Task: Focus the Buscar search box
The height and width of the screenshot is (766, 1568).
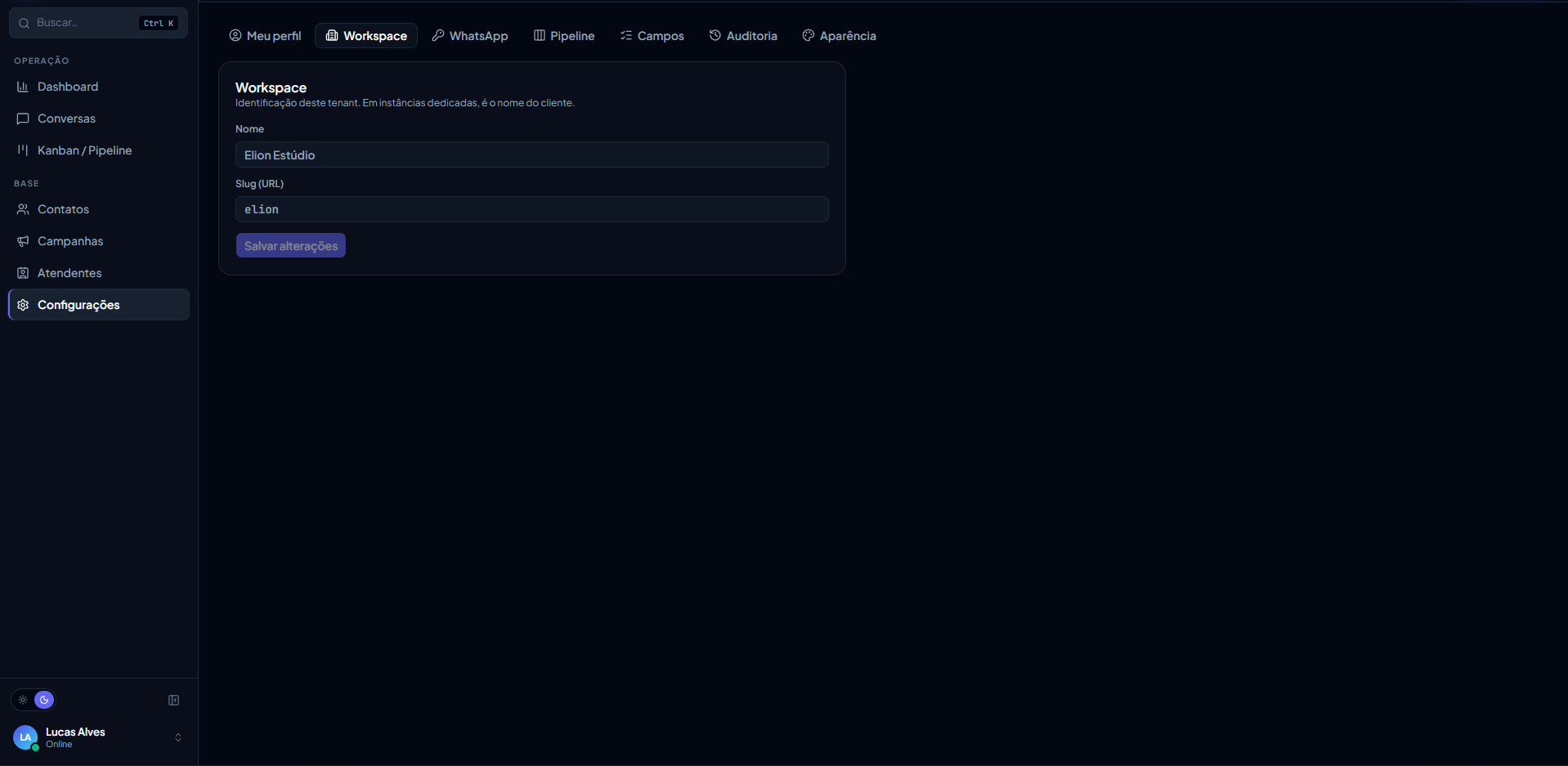Action: [x=98, y=23]
